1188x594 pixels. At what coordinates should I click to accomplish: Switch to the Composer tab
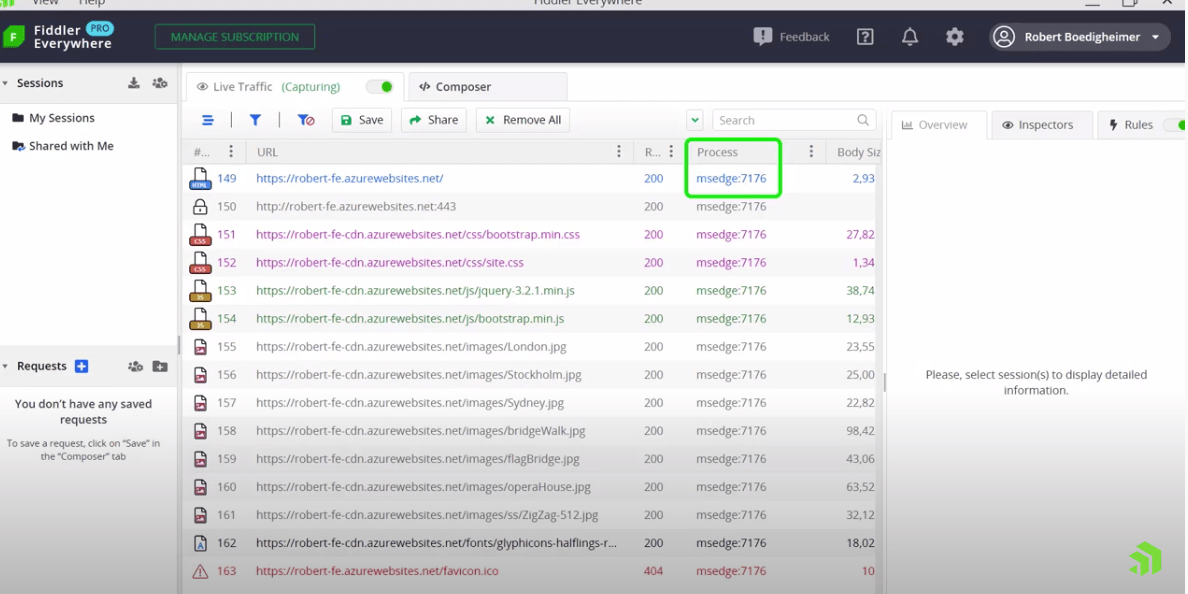[487, 86]
